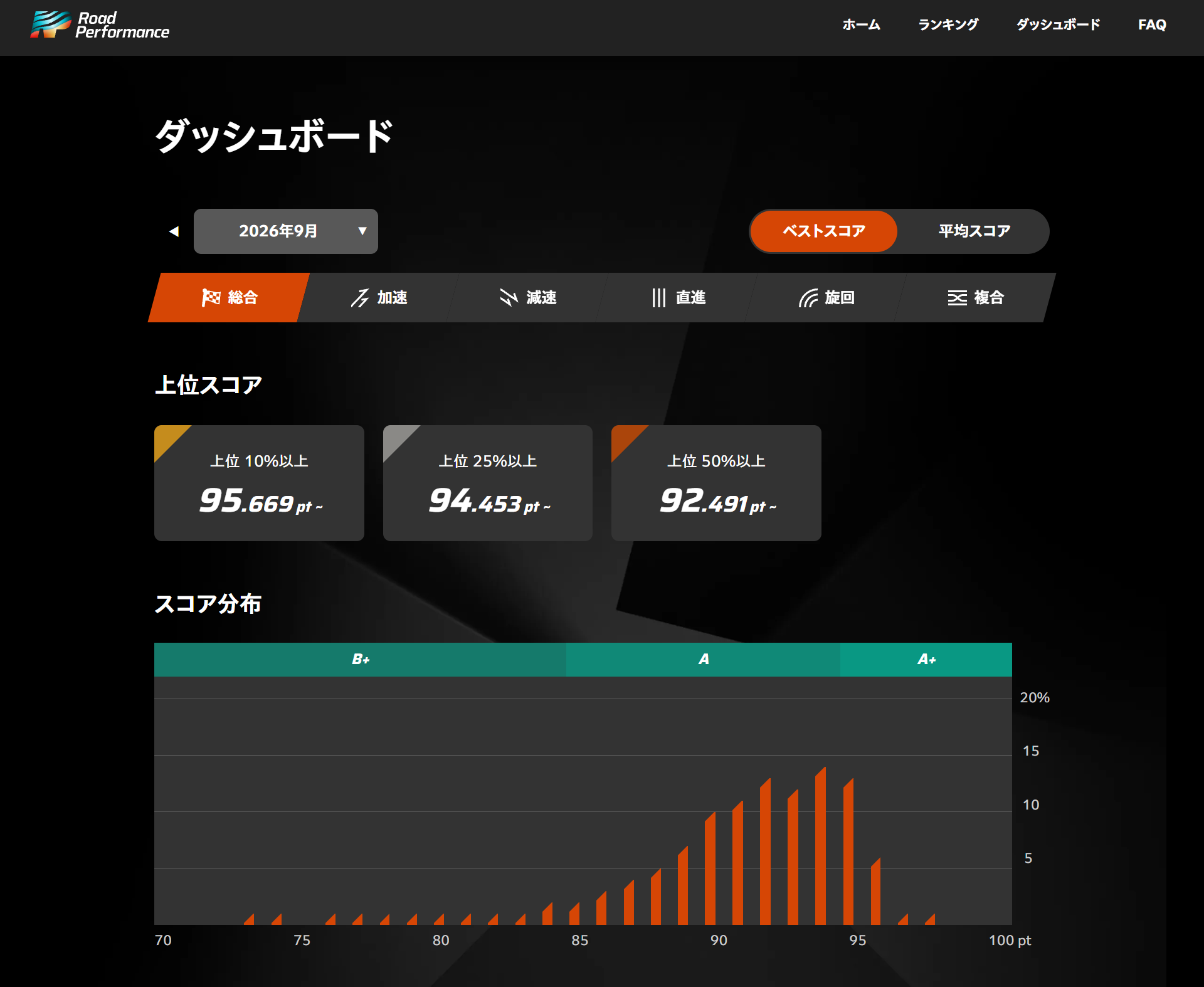
Task: Click the 95.669 pt score value
Action: pyautogui.click(x=261, y=501)
